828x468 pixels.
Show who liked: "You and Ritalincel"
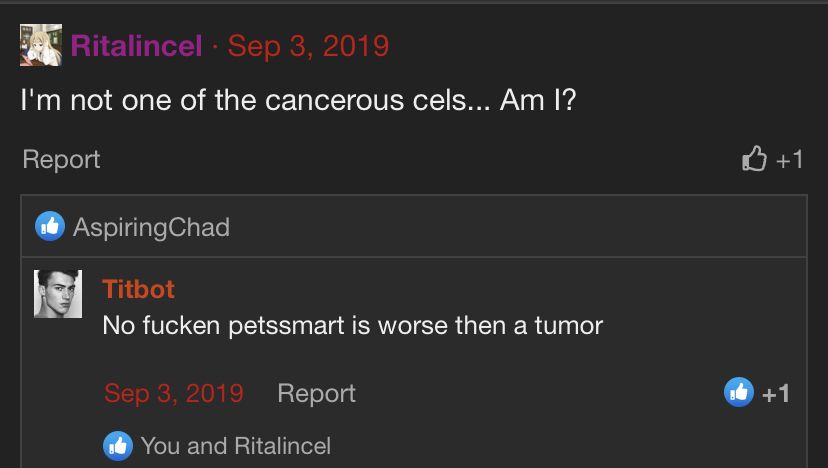[235, 445]
